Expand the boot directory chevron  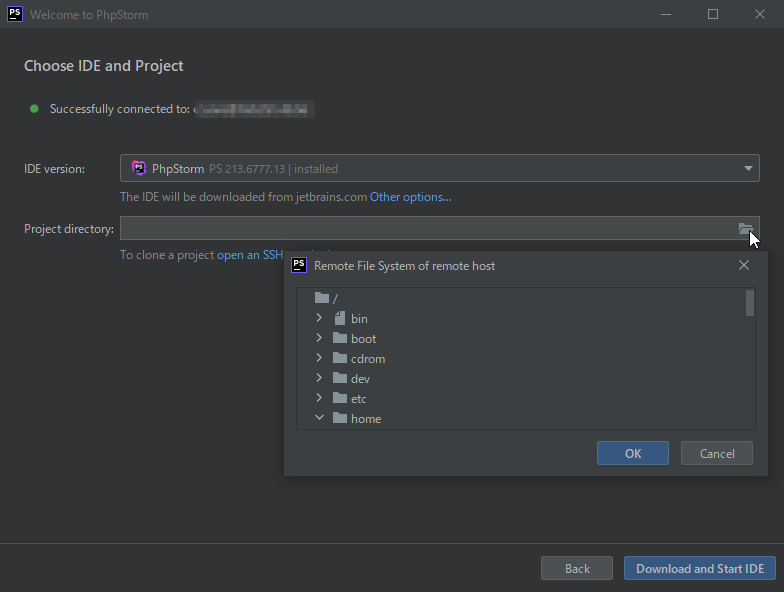pos(319,338)
